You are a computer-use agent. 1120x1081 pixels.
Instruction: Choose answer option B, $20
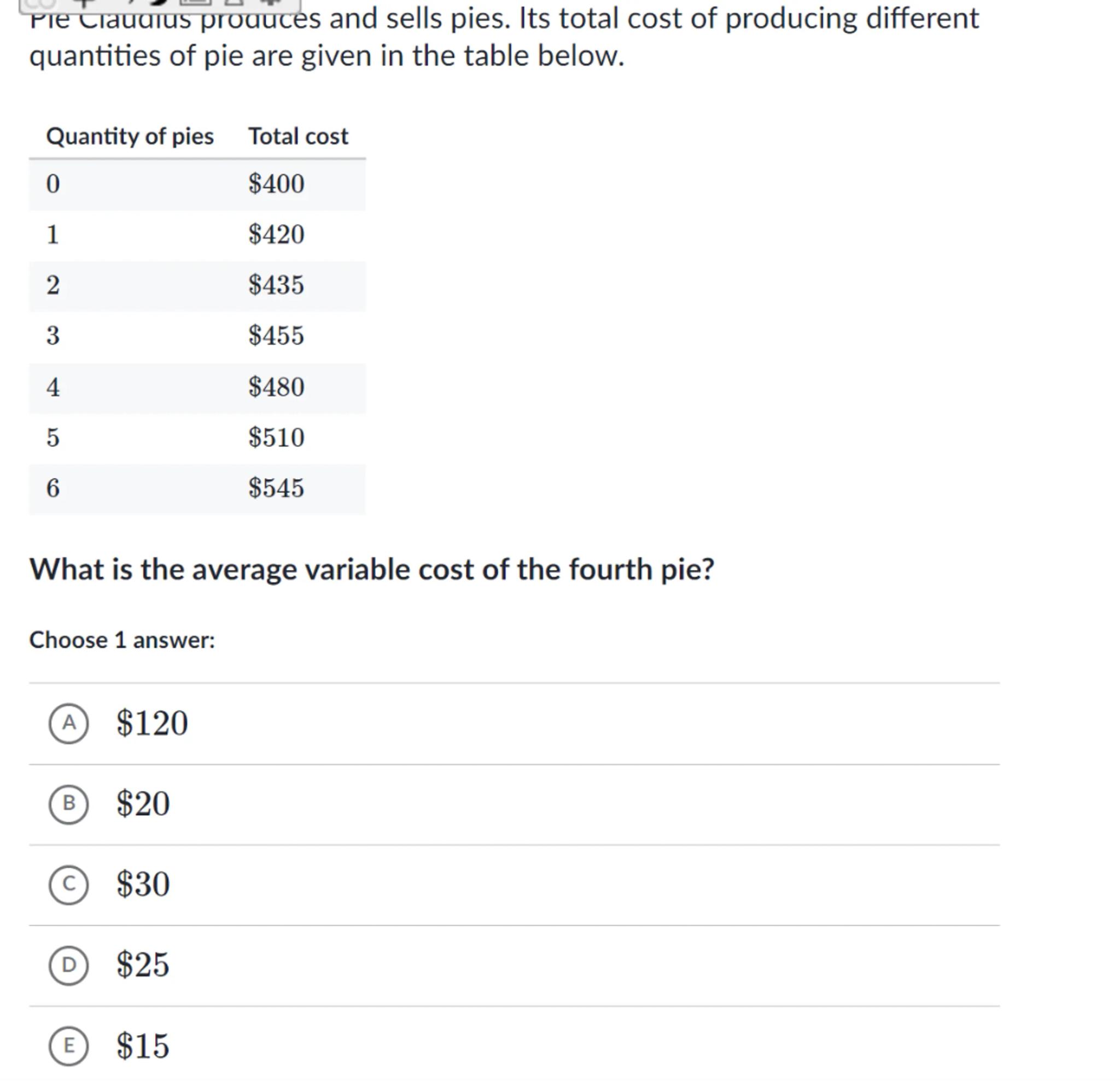point(68,804)
